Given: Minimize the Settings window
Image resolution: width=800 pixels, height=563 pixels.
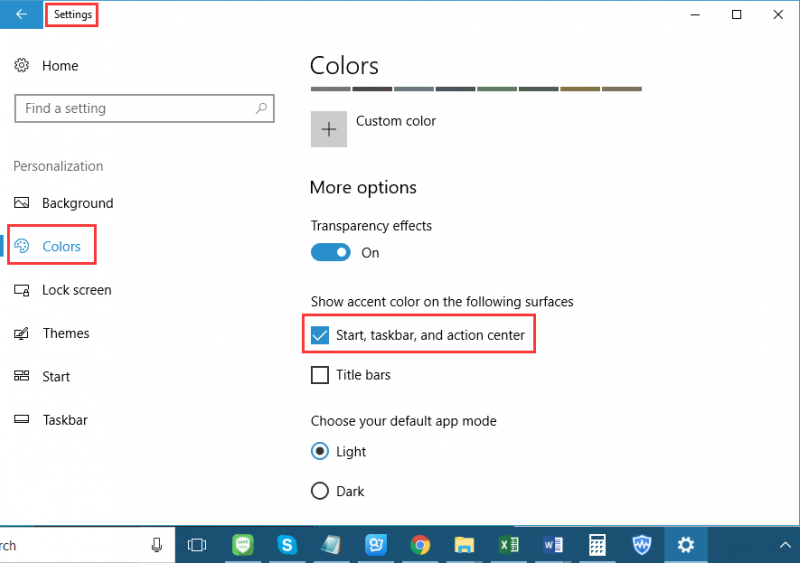Looking at the screenshot, I should 695,14.
